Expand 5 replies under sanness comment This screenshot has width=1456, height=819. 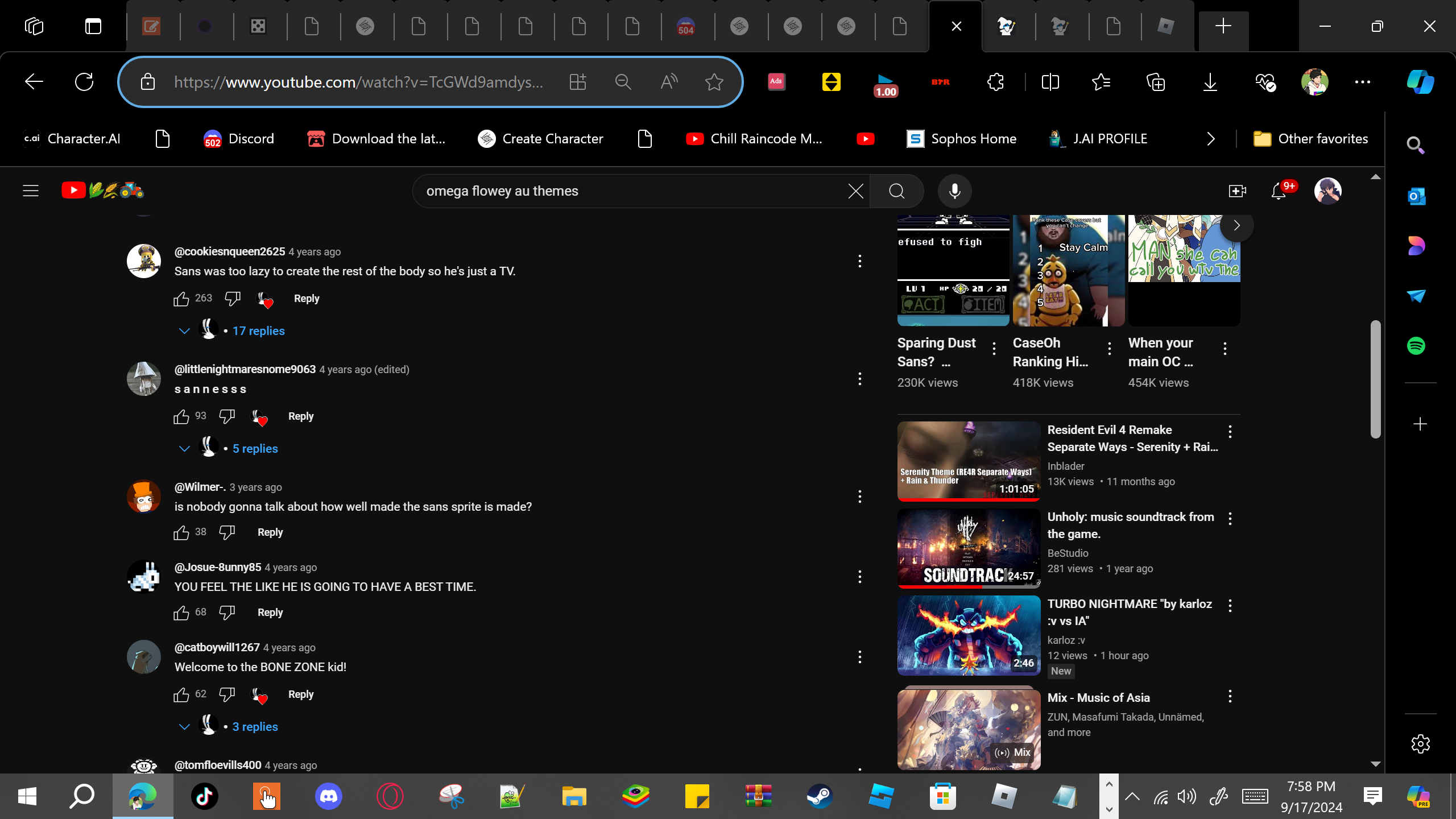[x=255, y=449]
